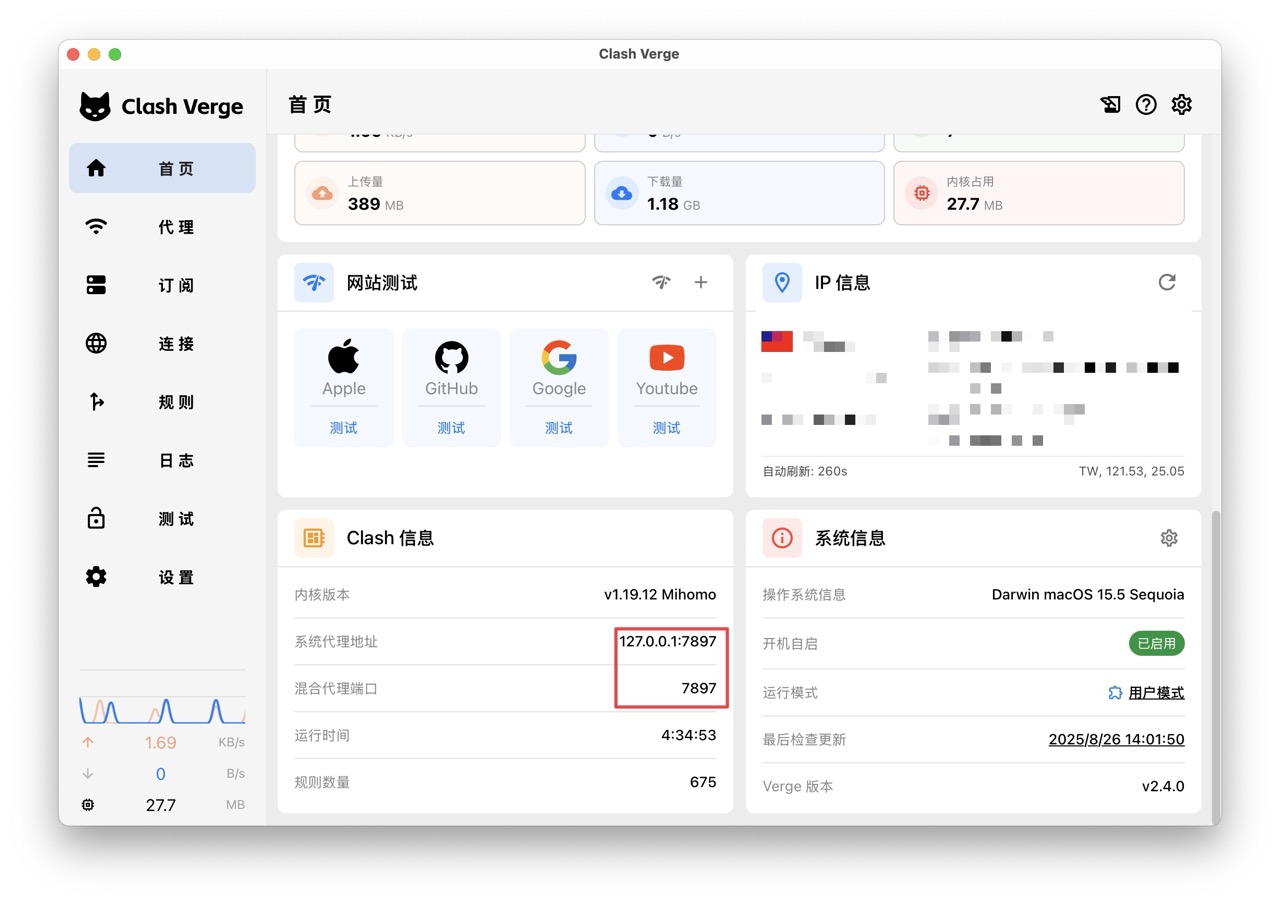1280x903 pixels.
Task: Click the 运行时间 value 4:34:53
Action: 689,735
